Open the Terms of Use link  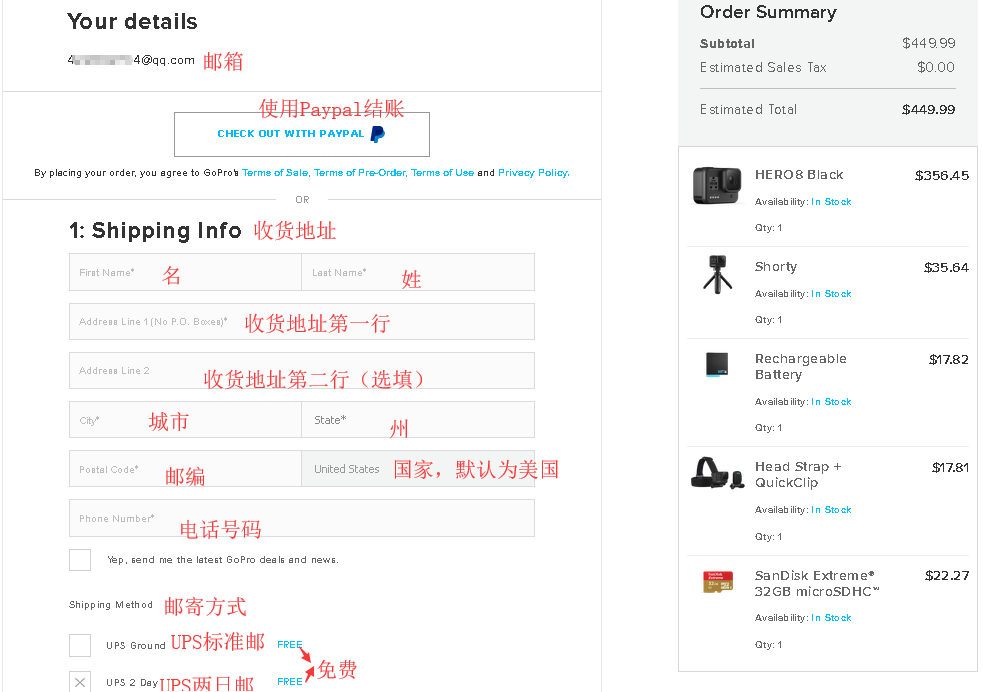443,172
